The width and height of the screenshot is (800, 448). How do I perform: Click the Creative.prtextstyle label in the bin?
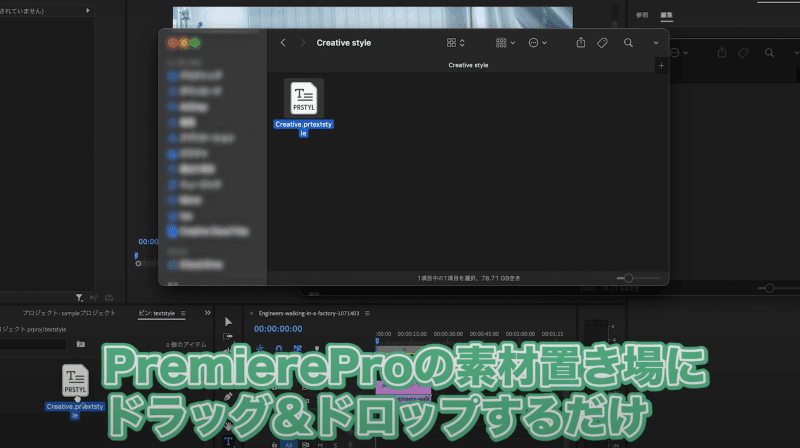75,411
